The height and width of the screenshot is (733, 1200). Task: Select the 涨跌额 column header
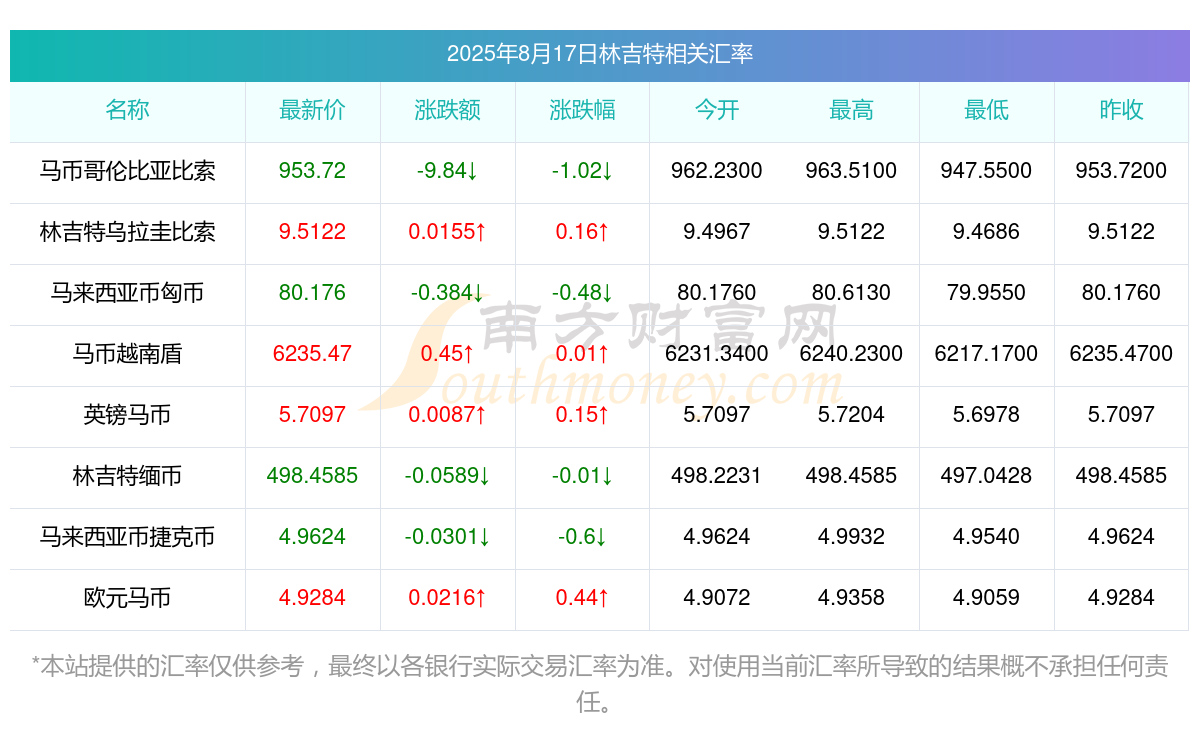[x=447, y=110]
